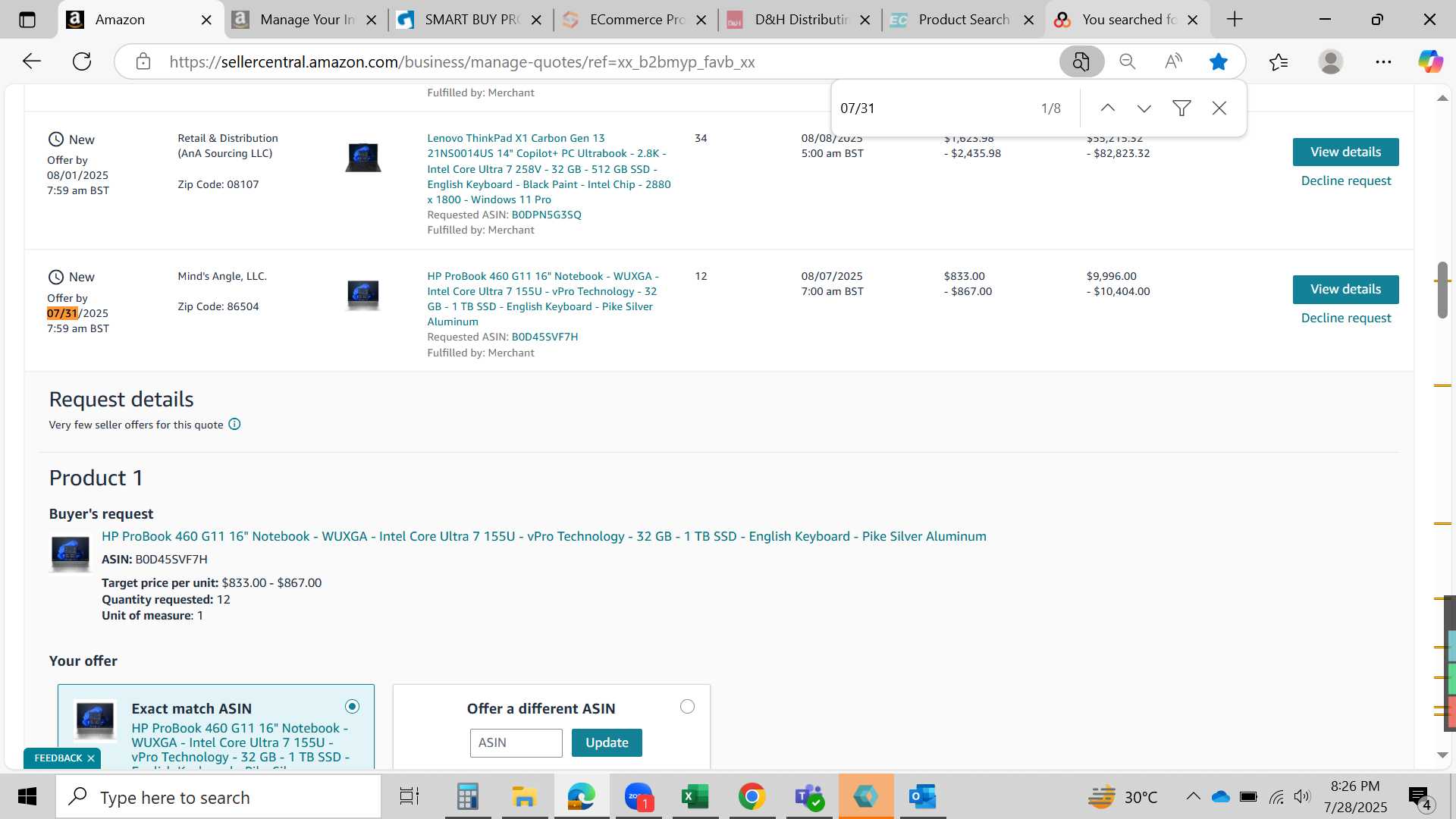Switch to SMART BUY PRO tab
This screenshot has height=819, width=1456.
(472, 20)
